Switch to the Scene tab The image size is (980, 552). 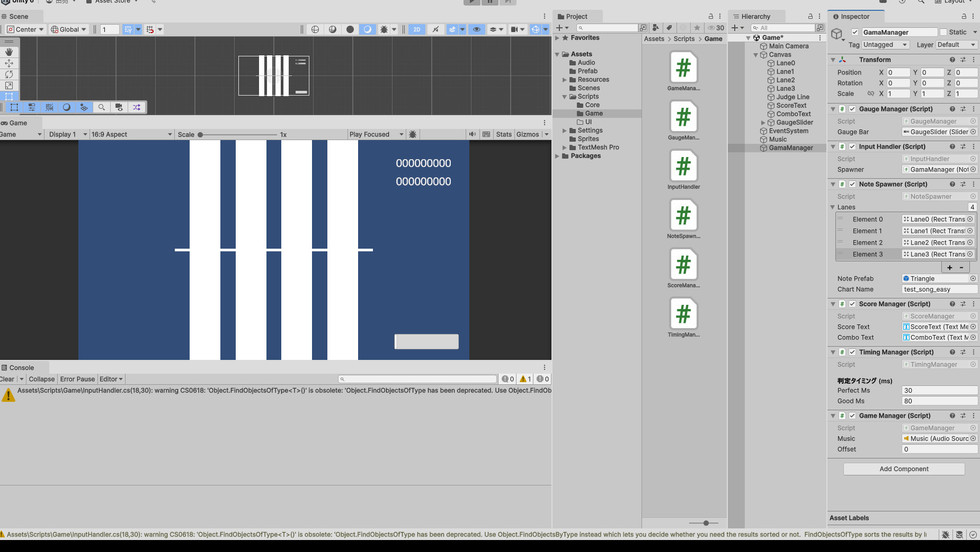click(18, 16)
